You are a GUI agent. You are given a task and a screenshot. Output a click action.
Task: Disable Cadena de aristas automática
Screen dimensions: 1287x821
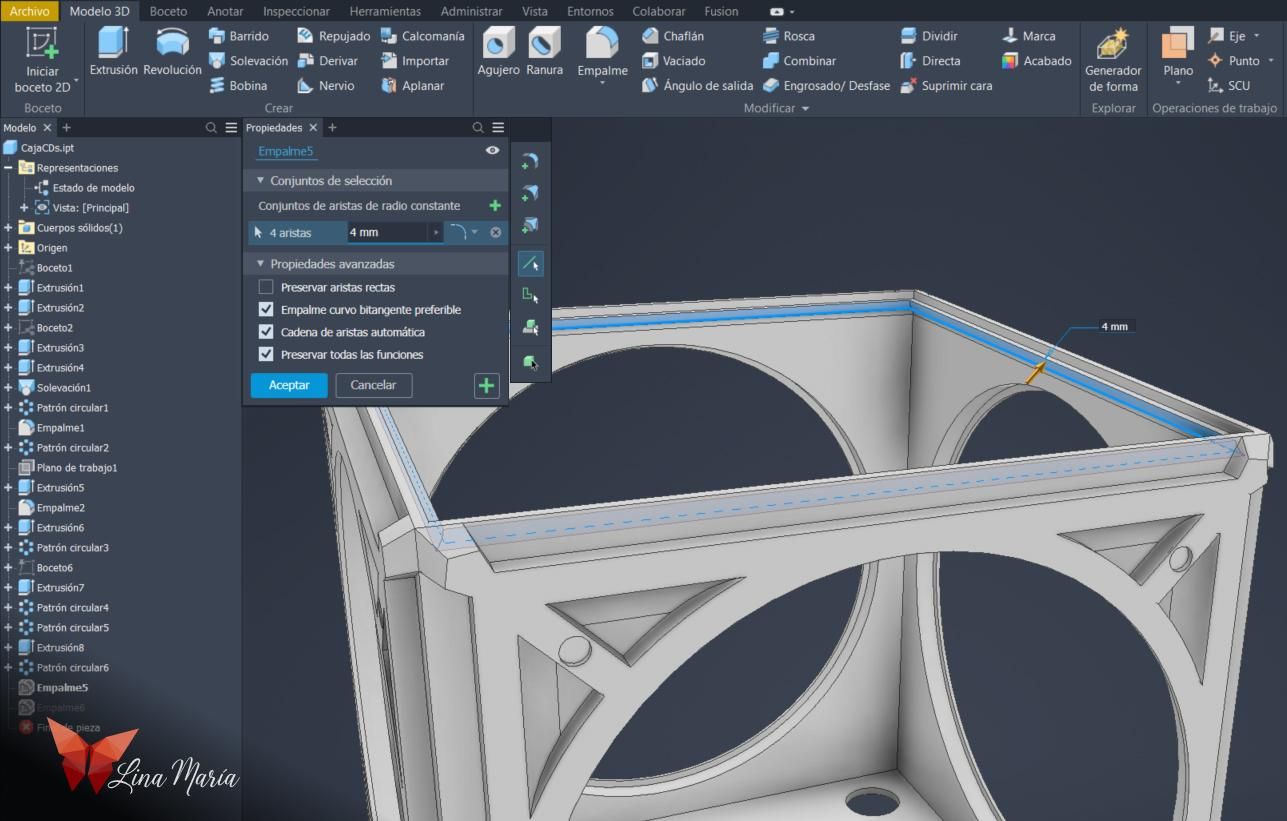click(266, 332)
